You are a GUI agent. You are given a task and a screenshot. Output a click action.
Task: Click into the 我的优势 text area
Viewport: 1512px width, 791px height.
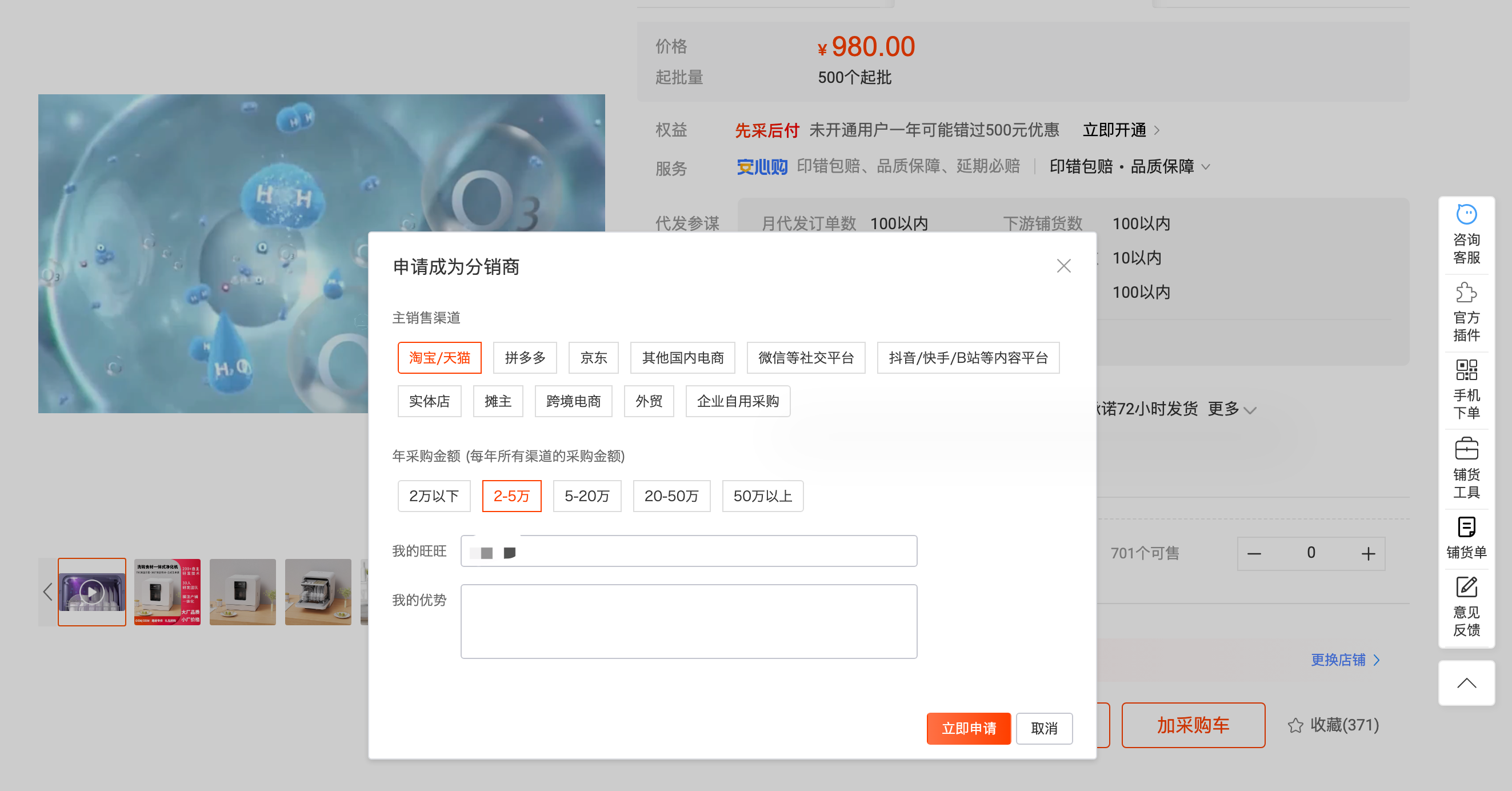[x=688, y=621]
